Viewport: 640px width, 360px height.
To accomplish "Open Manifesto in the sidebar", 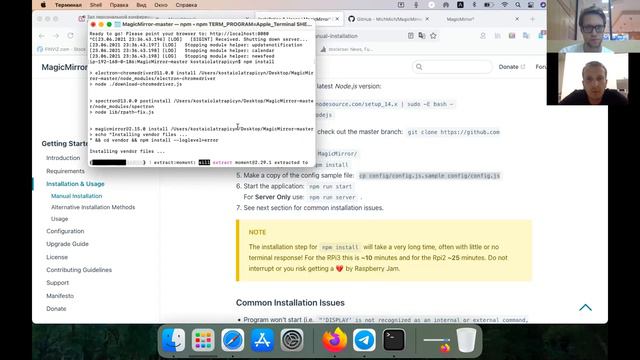I will click(x=60, y=296).
